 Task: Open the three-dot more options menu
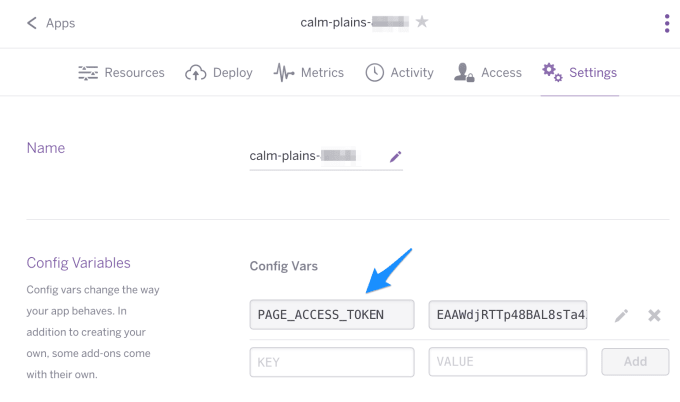click(x=667, y=23)
